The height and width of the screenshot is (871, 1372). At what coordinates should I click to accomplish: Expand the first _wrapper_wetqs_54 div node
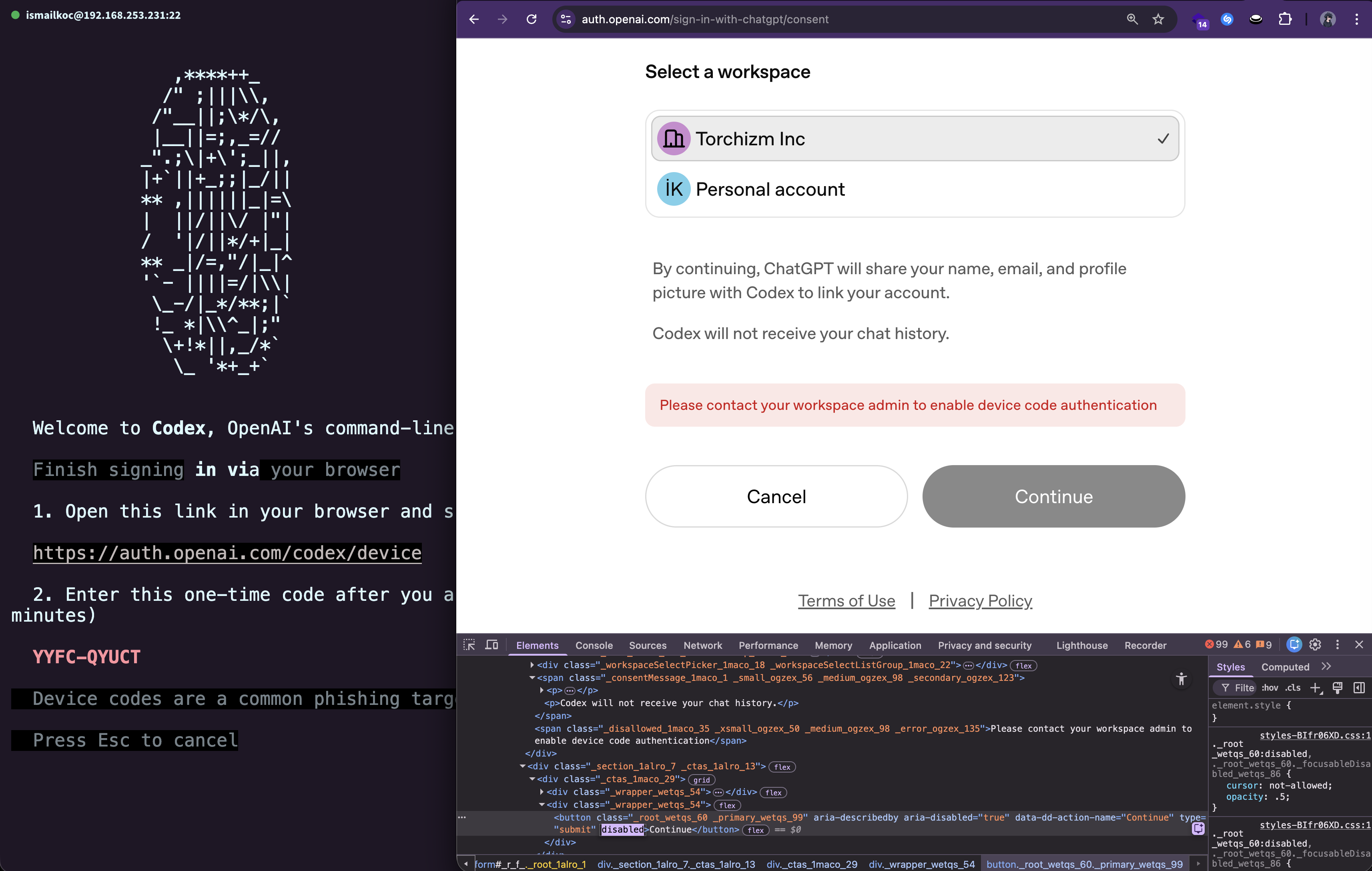click(x=542, y=792)
